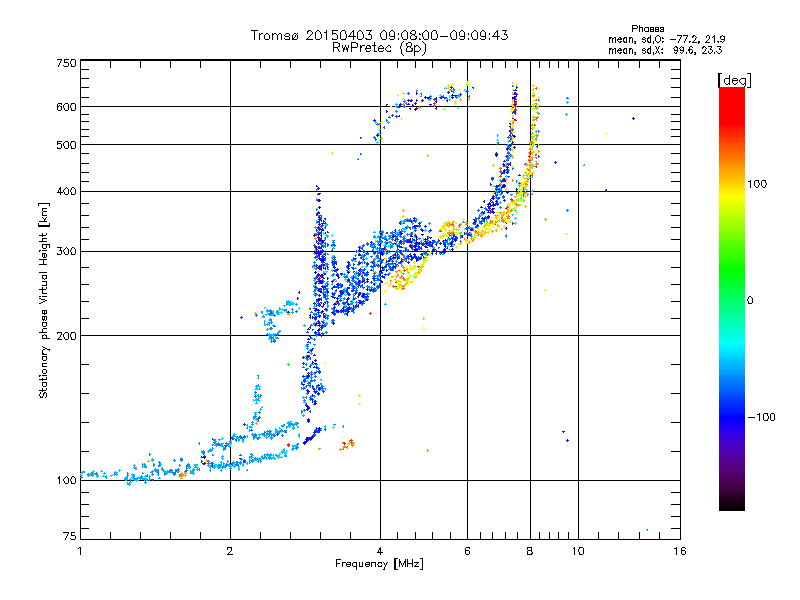The height and width of the screenshot is (600, 800).
Task: Click the colorbar tick label '-100'
Action: click(x=761, y=417)
